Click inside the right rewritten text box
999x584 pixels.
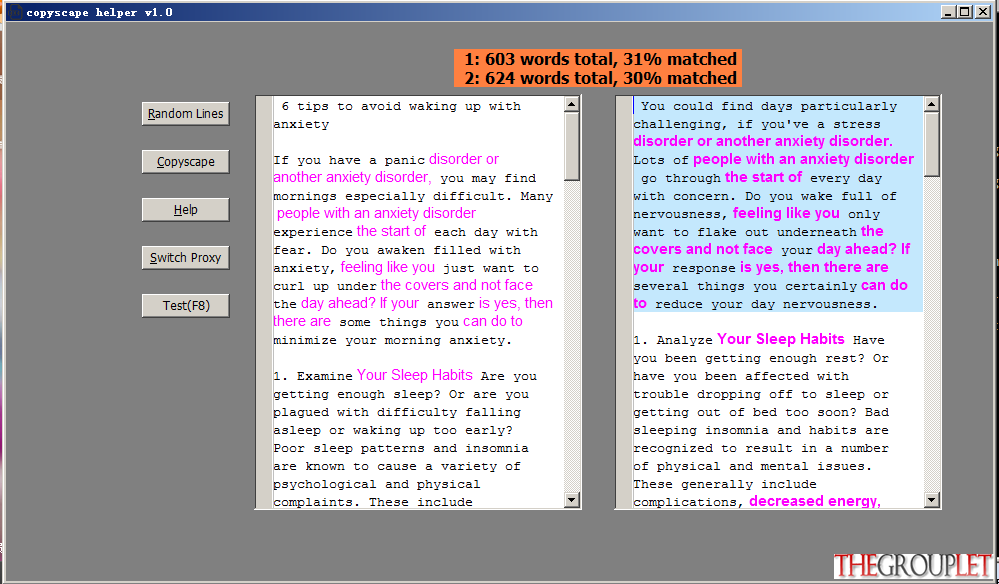[778, 303]
